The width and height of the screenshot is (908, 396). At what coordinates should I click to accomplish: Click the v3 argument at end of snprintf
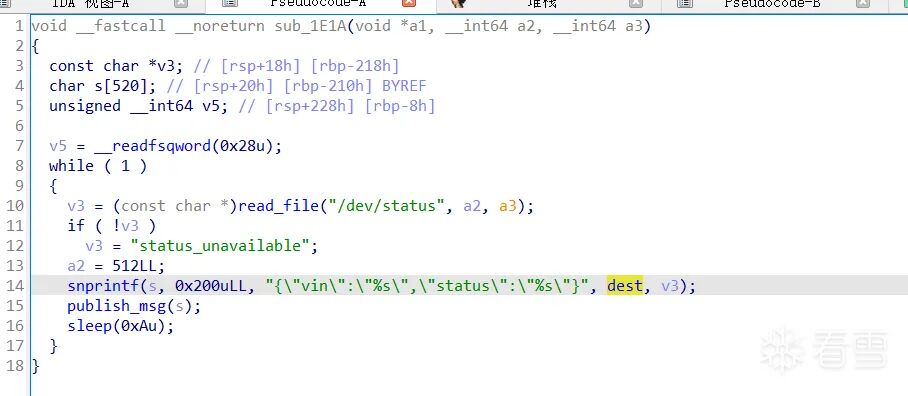pyautogui.click(x=669, y=286)
